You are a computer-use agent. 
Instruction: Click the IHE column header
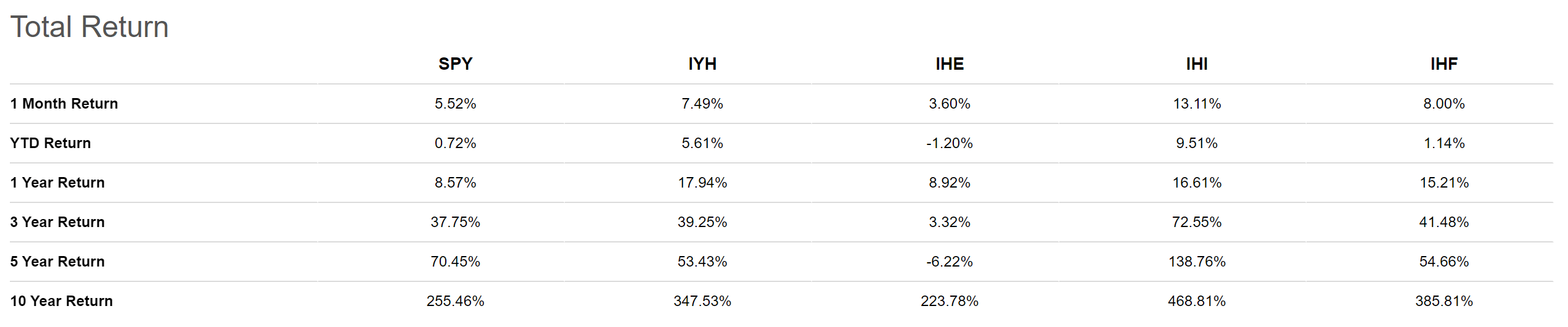point(950,64)
